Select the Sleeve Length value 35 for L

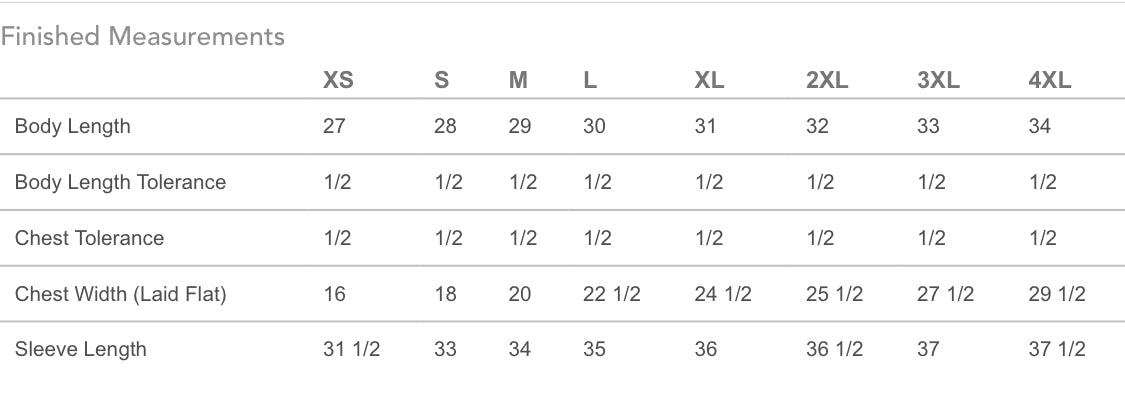594,349
